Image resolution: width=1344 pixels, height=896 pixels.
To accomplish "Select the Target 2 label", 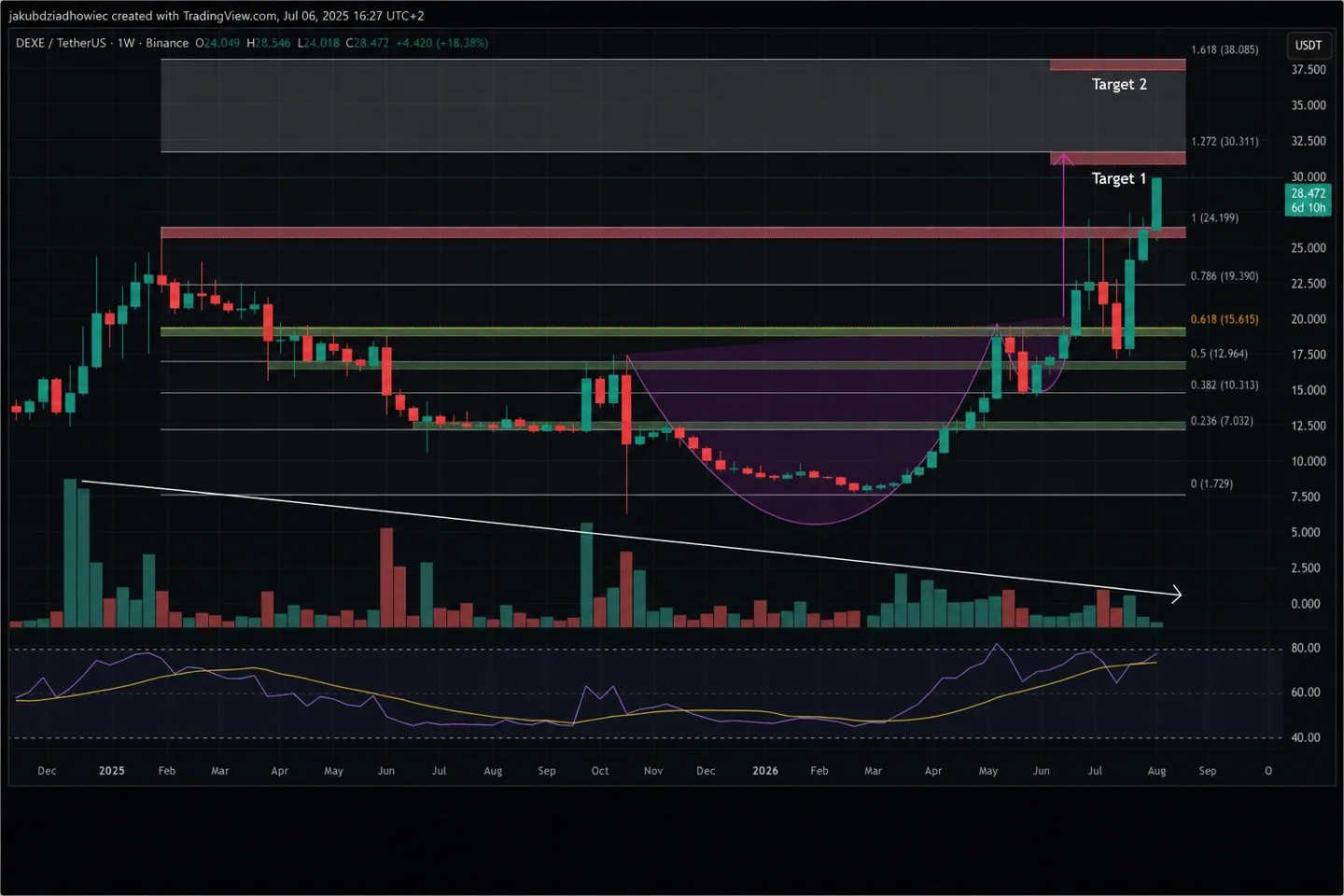I will (x=1119, y=84).
